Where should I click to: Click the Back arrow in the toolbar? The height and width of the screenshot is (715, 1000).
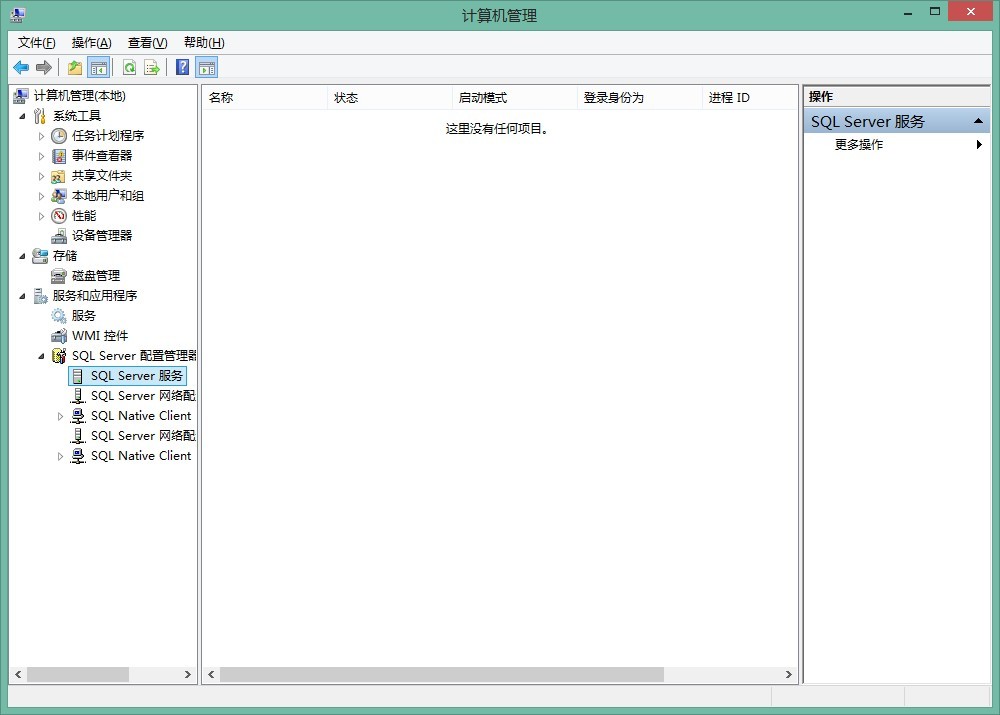coord(21,67)
